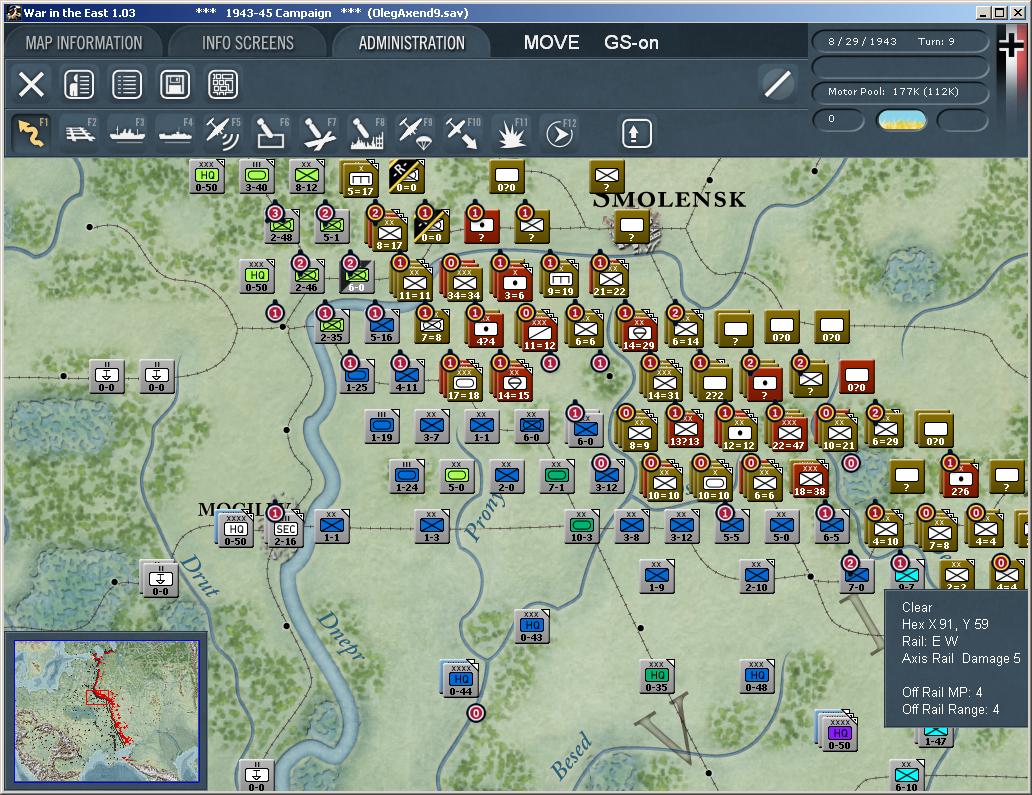Click the diagonal slash icon in admin bar
Viewport: 1032px width, 795px height.
click(777, 84)
